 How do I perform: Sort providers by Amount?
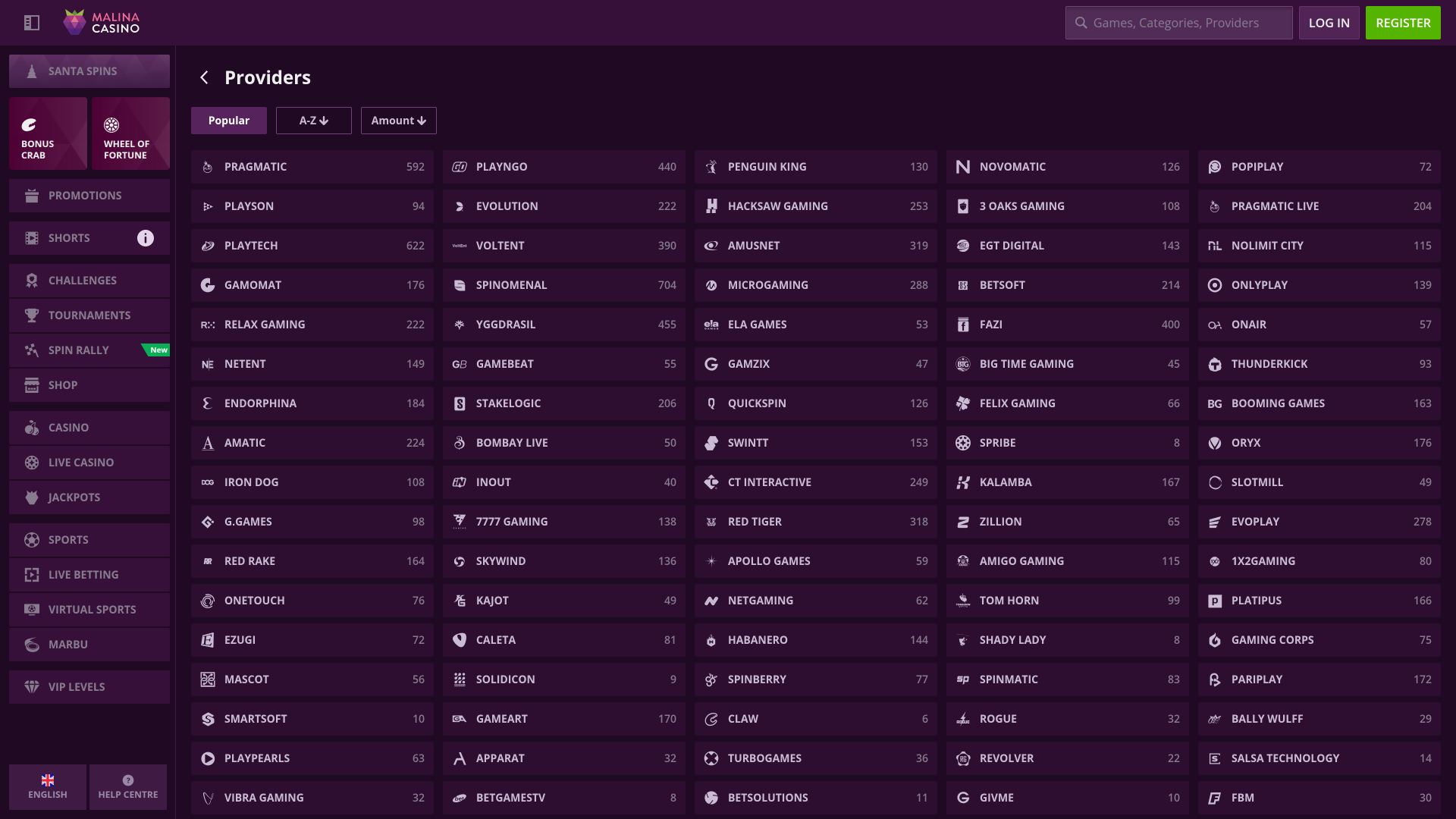pyautogui.click(x=398, y=121)
